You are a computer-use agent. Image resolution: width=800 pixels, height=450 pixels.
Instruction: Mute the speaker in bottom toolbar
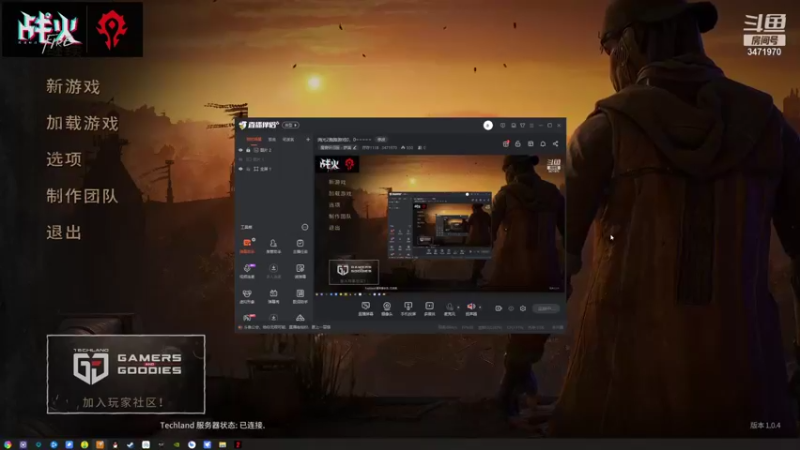(471, 308)
